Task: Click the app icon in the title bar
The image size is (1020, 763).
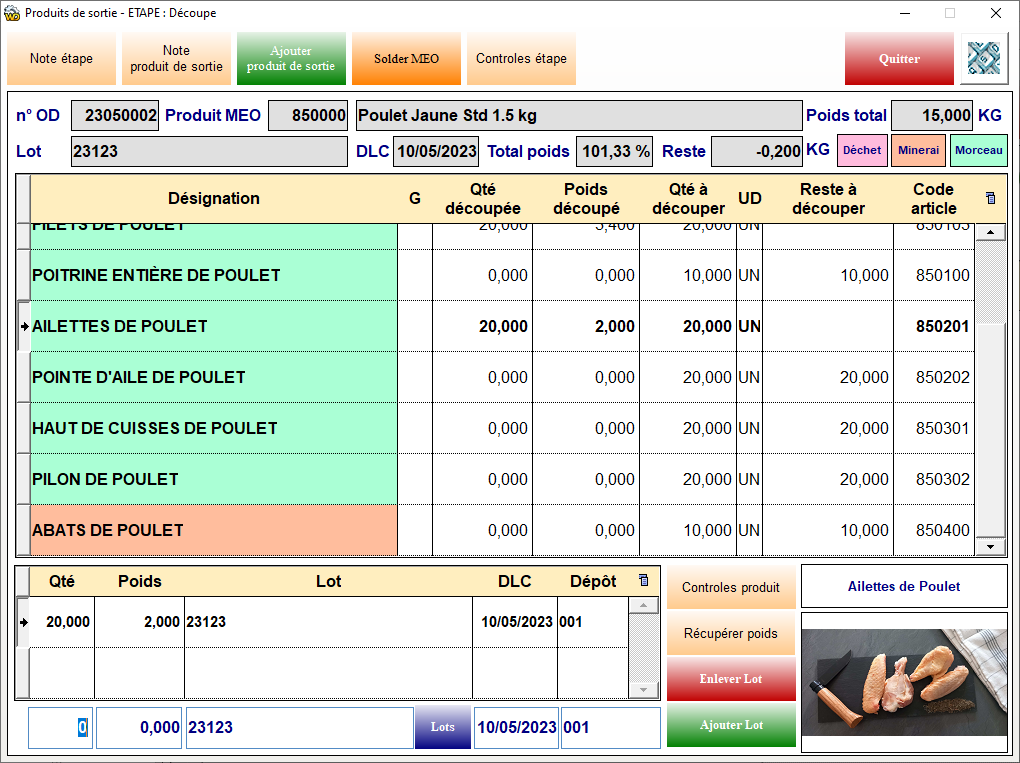Action: (x=12, y=13)
